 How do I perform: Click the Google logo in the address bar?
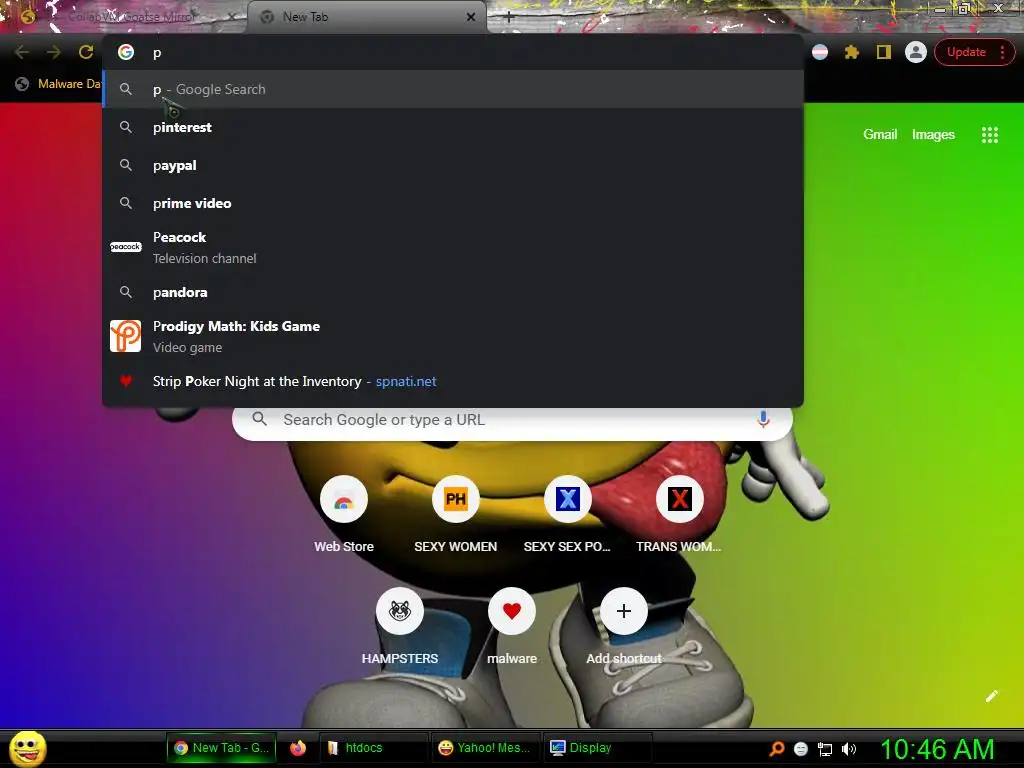126,52
